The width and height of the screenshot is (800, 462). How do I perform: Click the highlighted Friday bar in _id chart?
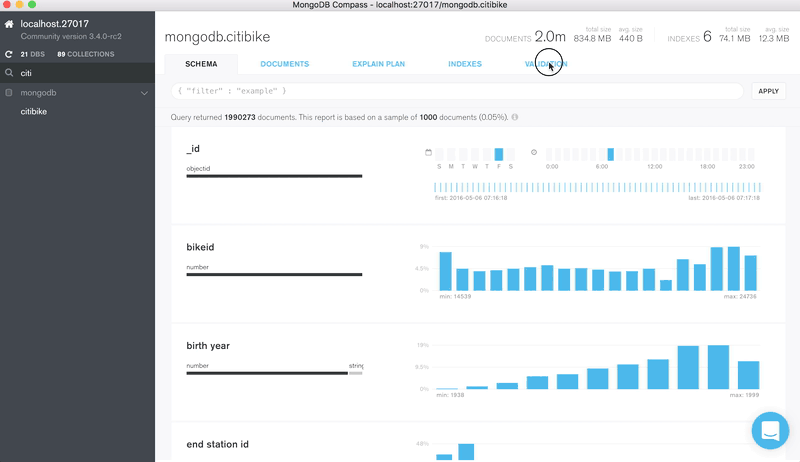coord(498,154)
